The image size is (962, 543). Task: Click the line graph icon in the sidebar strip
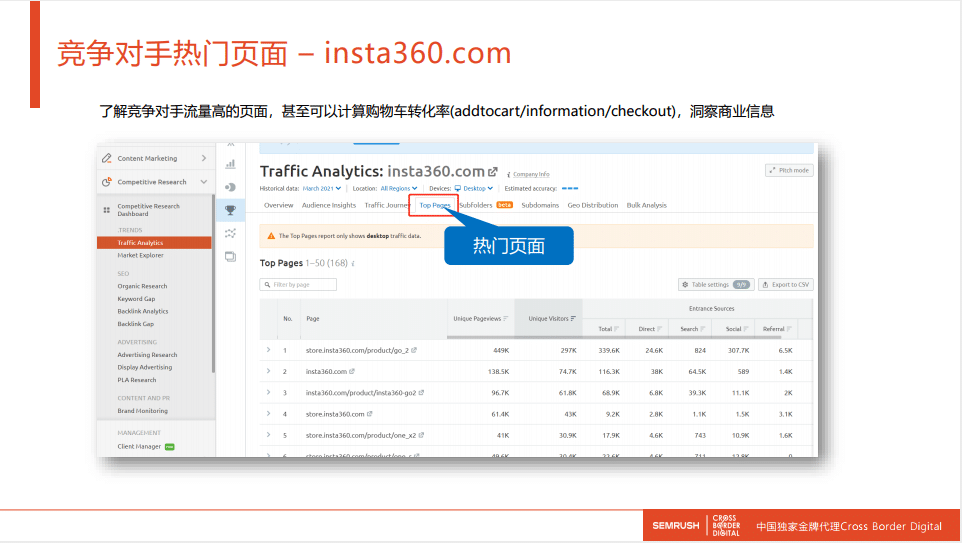tap(230, 233)
